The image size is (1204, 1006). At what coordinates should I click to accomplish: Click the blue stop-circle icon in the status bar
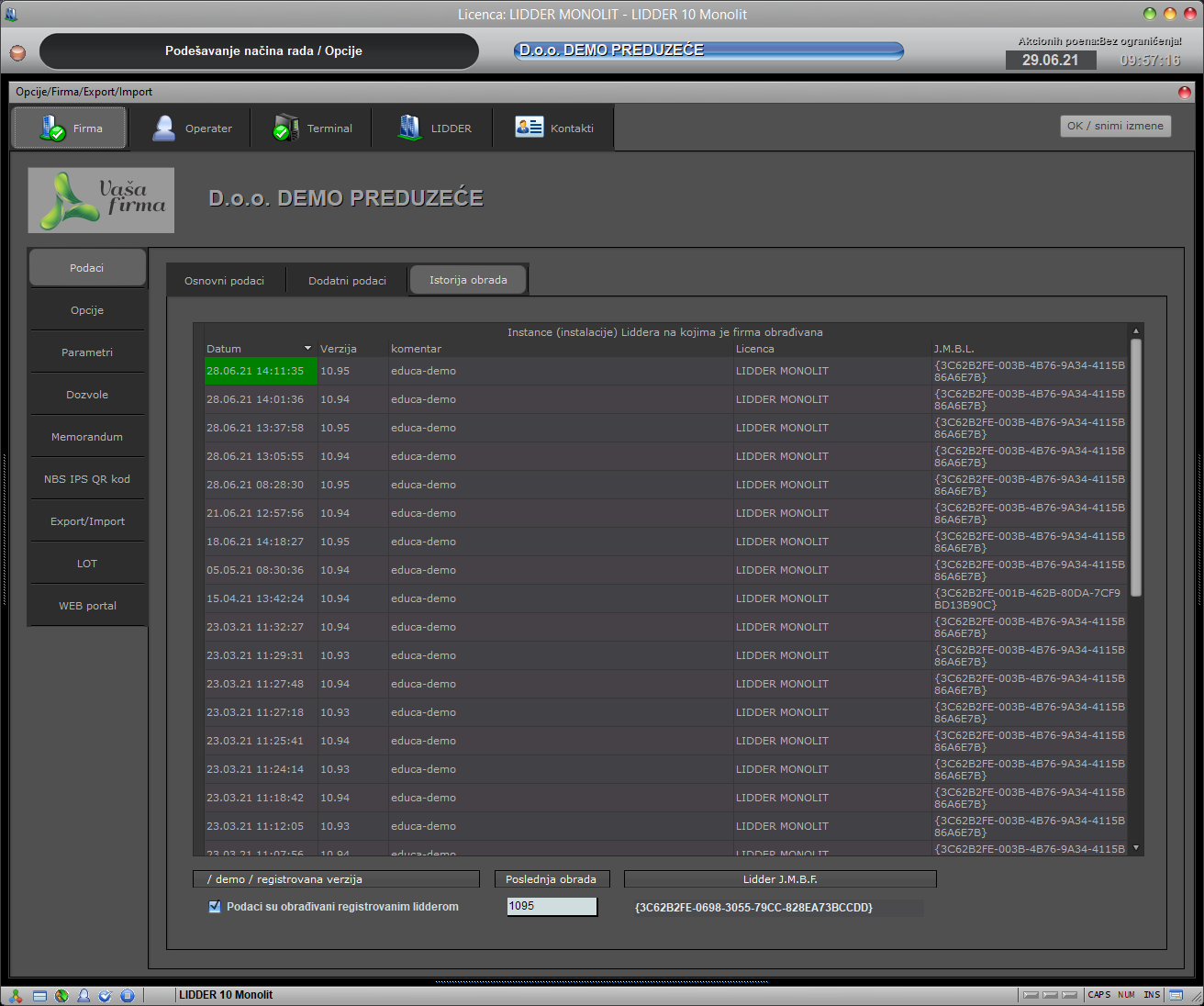click(128, 995)
